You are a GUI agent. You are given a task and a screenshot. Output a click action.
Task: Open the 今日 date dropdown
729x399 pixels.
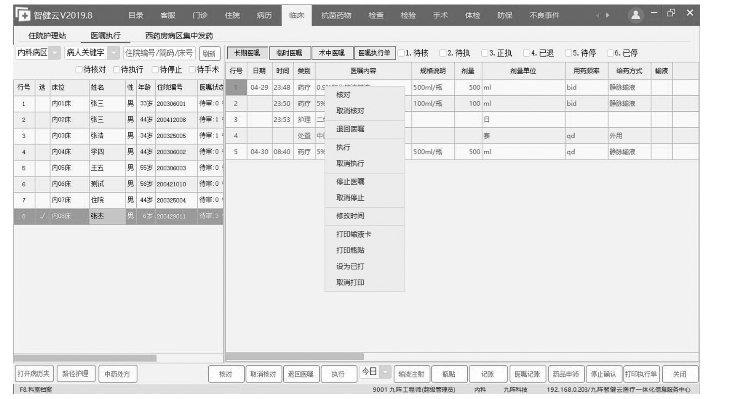click(x=385, y=372)
